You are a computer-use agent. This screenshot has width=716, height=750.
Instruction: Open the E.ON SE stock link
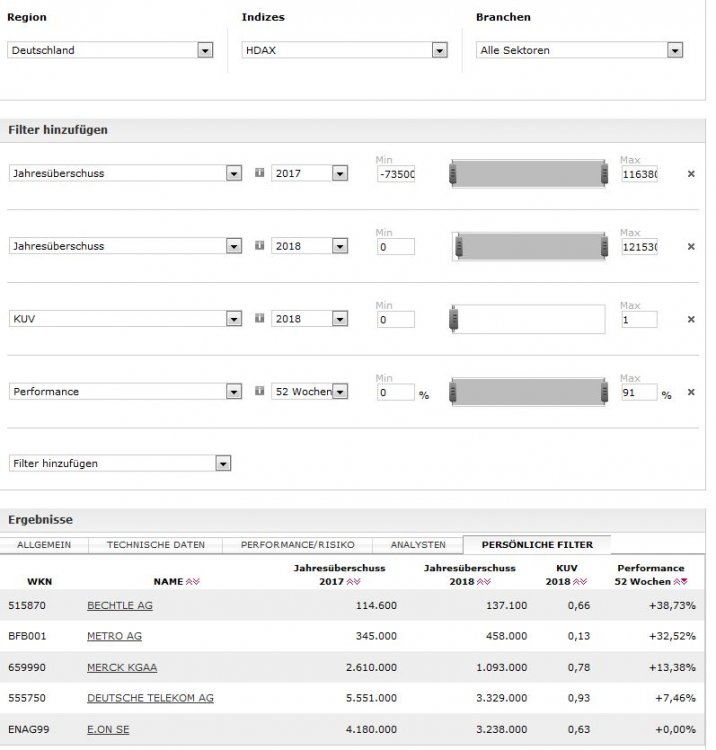pos(108,729)
